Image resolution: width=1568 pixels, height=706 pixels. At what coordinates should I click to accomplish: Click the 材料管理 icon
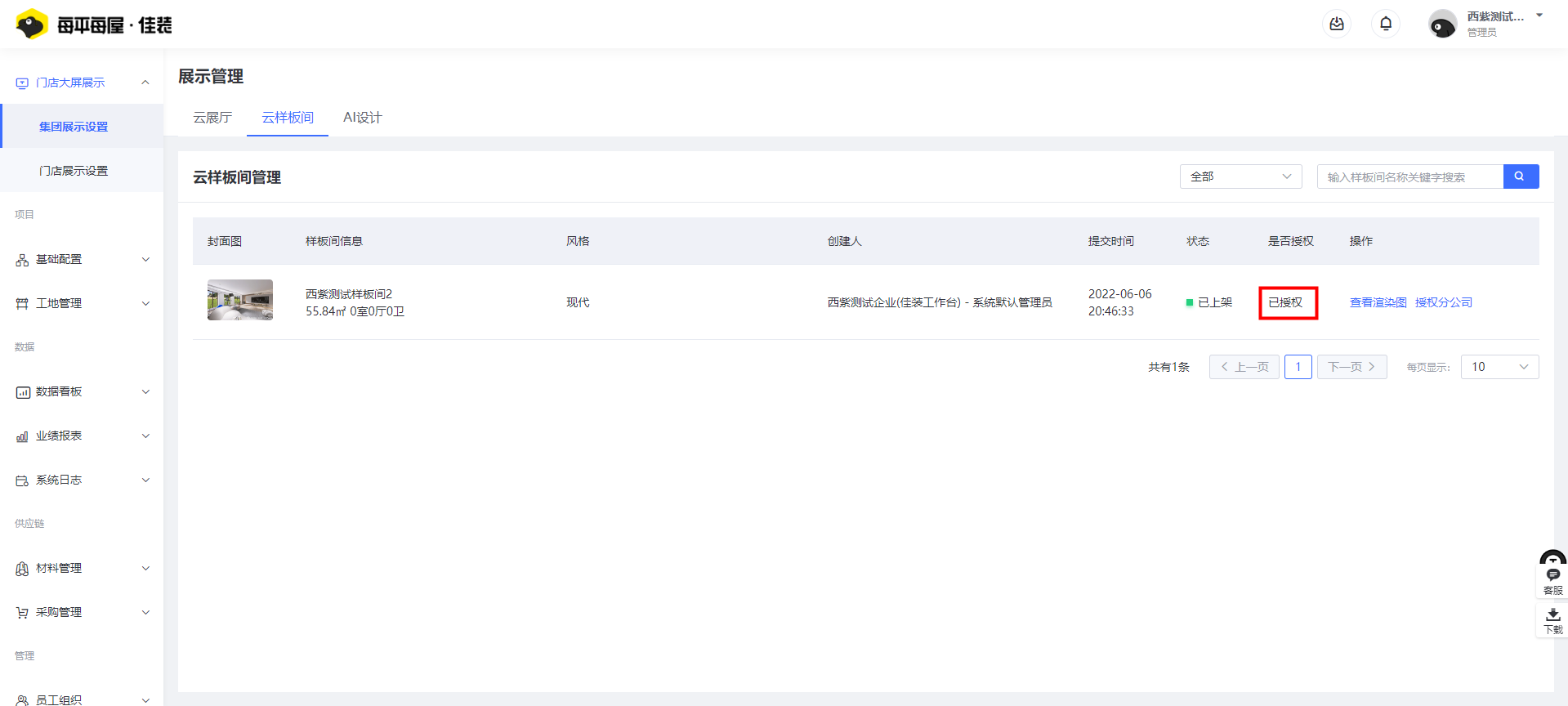22,568
